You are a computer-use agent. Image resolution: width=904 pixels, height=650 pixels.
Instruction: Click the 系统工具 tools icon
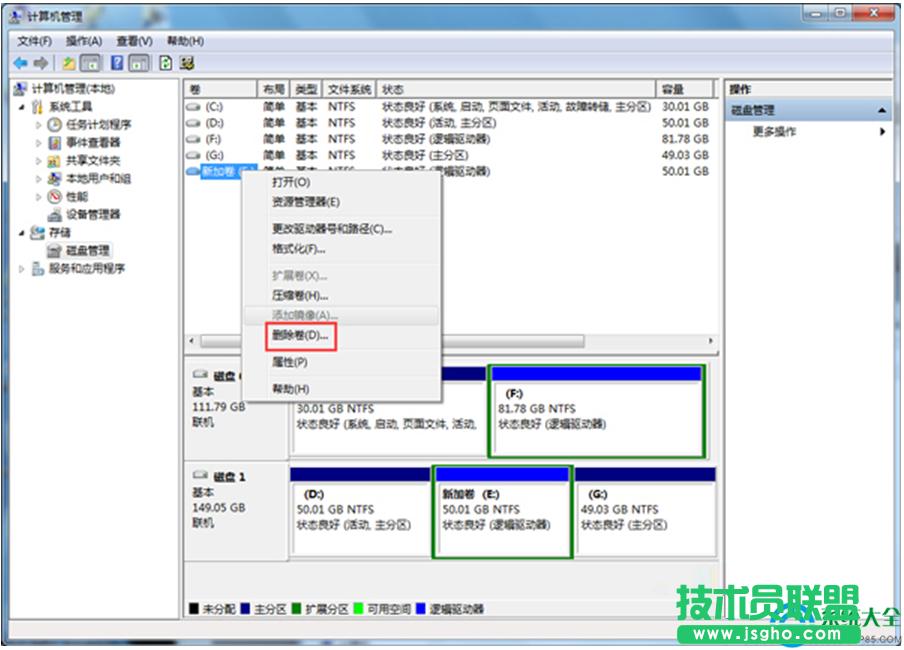37,107
